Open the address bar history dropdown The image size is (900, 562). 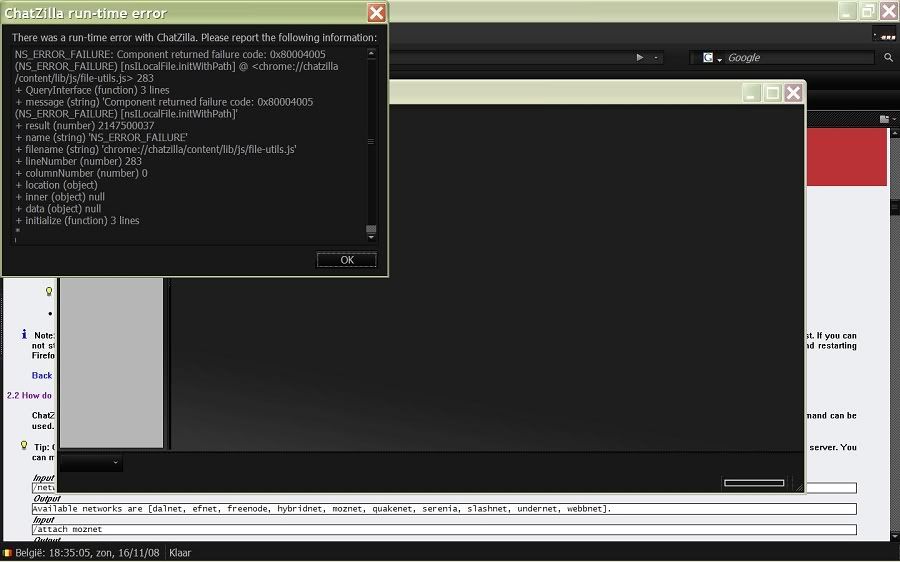click(655, 57)
